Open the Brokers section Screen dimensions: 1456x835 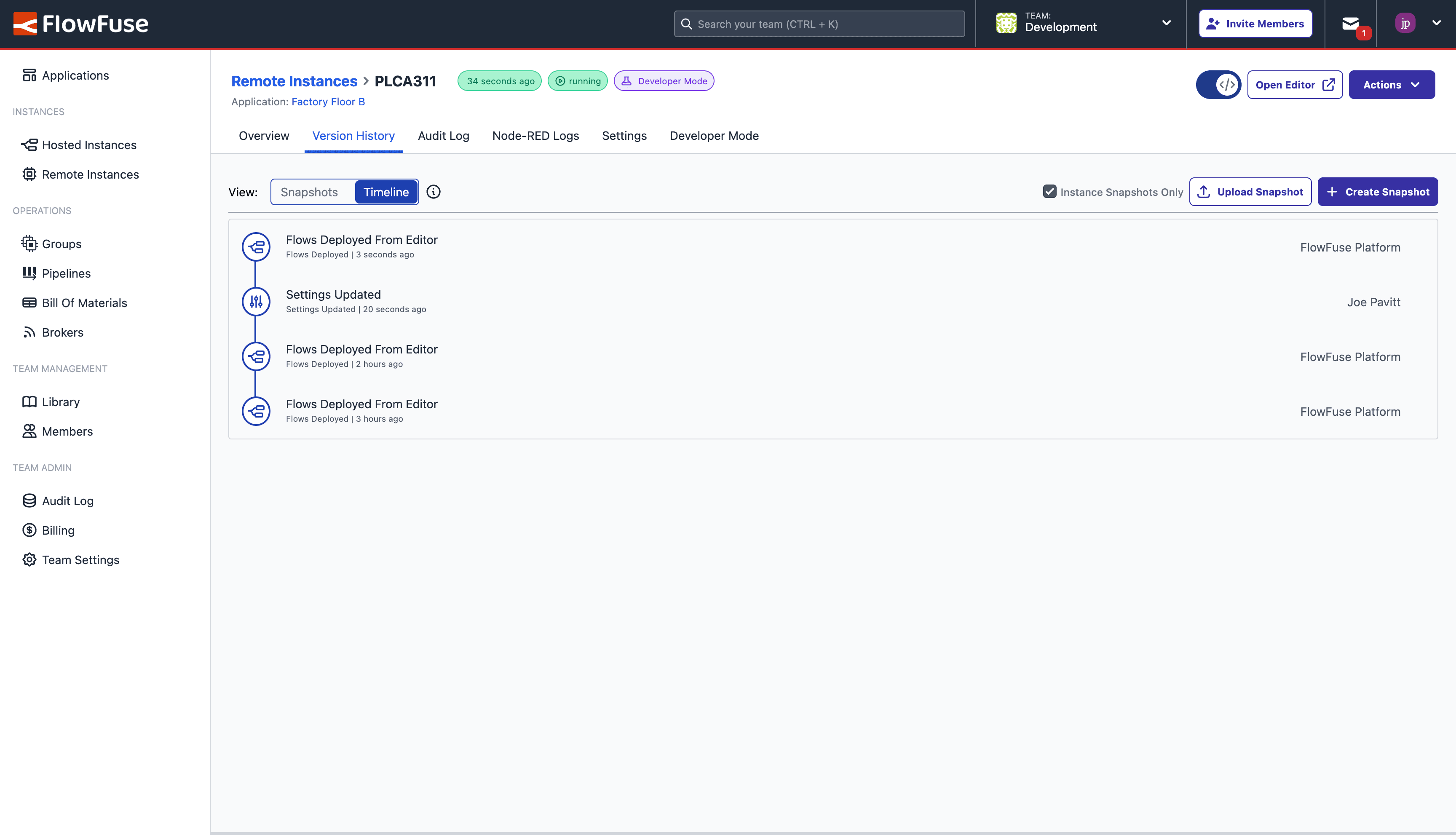point(62,332)
